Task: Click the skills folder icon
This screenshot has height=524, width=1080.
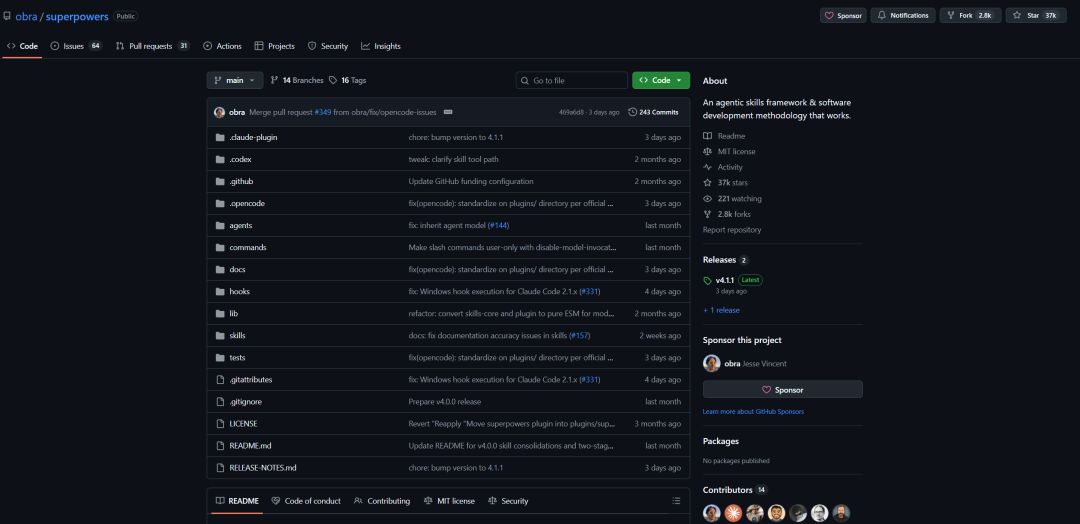Action: click(220, 335)
